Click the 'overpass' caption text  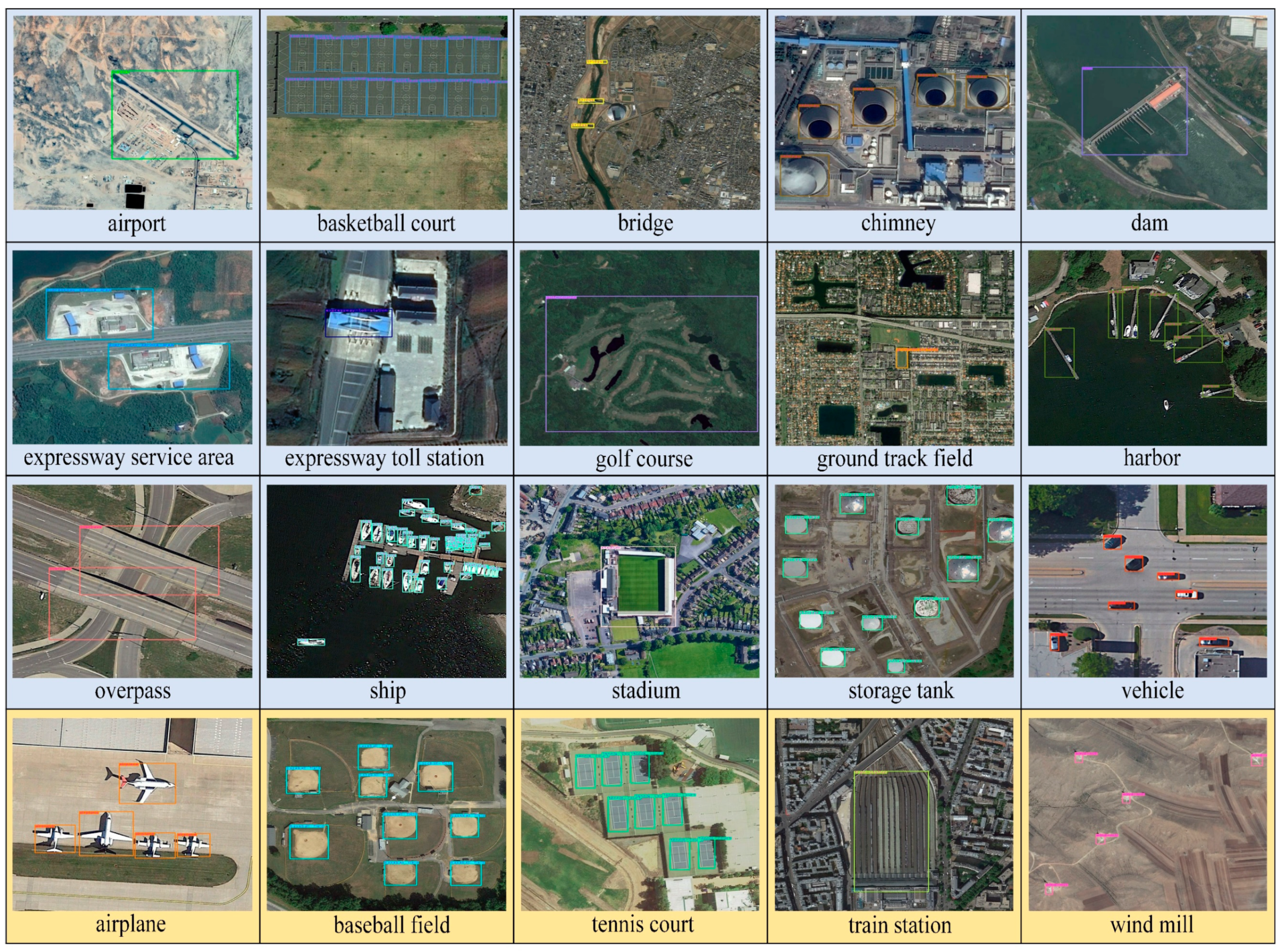(x=133, y=692)
